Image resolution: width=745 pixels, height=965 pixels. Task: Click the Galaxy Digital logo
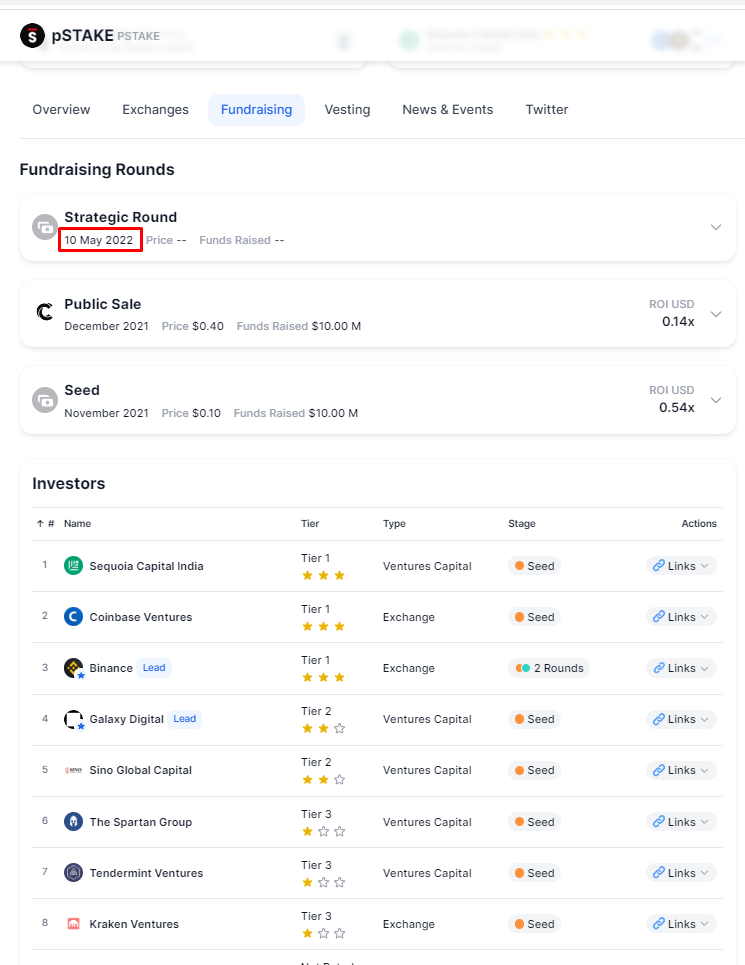point(74,719)
